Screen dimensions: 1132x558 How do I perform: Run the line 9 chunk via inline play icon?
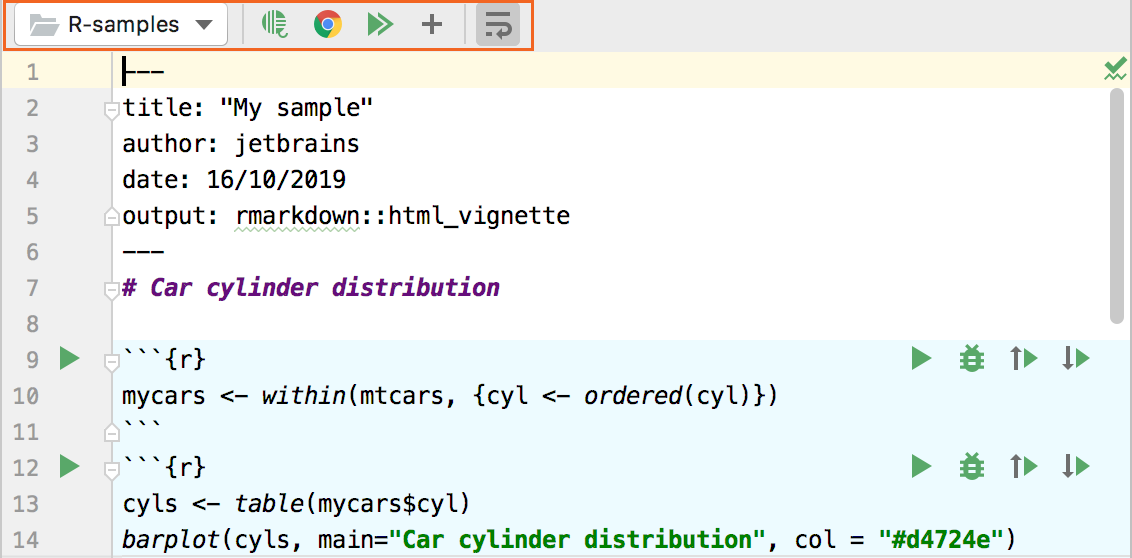(921, 358)
